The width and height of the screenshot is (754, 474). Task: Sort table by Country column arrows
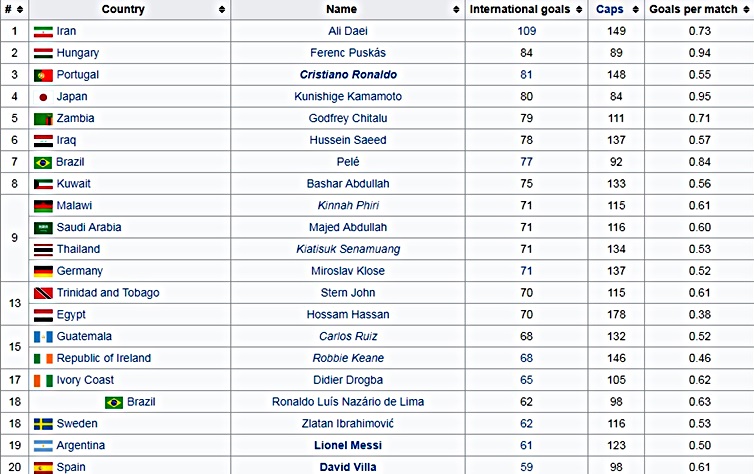tap(222, 10)
